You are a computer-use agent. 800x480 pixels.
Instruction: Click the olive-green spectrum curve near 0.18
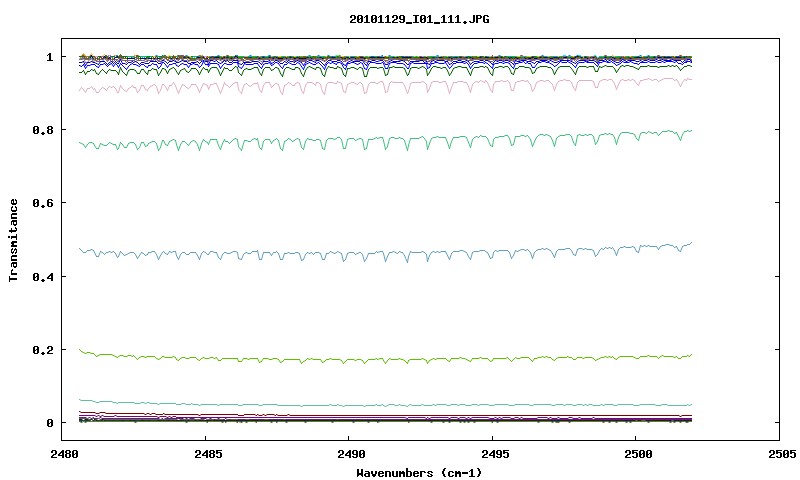pyautogui.click(x=385, y=360)
